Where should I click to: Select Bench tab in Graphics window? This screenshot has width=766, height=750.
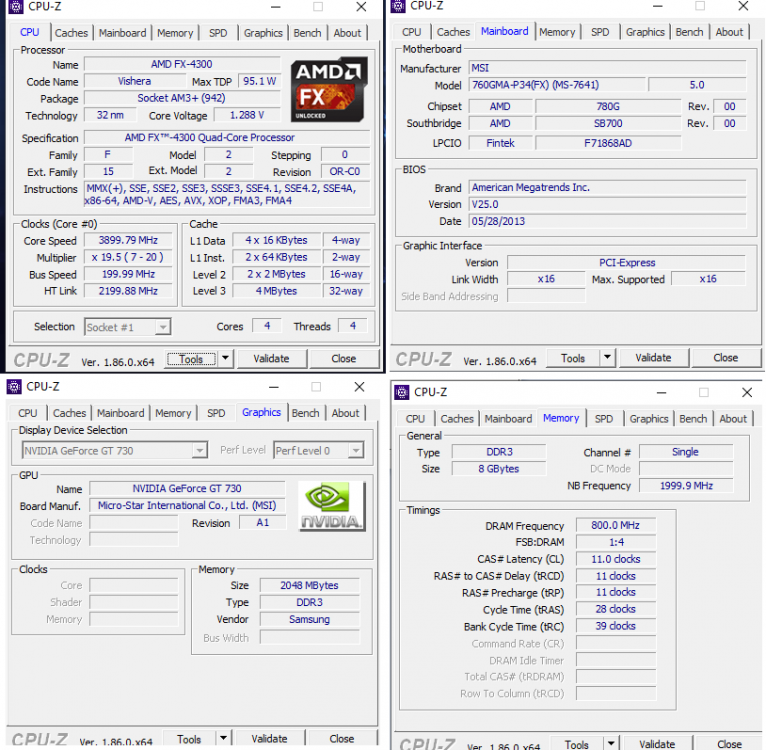tap(305, 413)
